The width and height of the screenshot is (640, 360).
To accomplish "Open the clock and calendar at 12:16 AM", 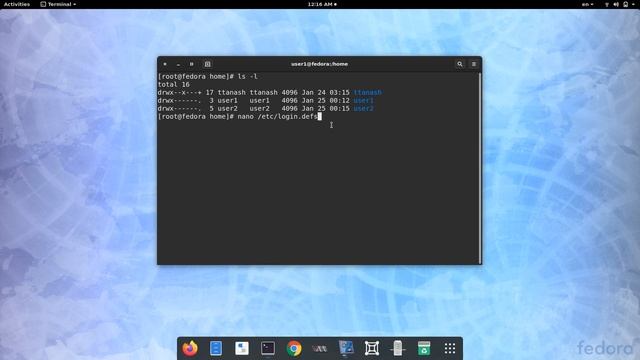I will click(x=322, y=4).
